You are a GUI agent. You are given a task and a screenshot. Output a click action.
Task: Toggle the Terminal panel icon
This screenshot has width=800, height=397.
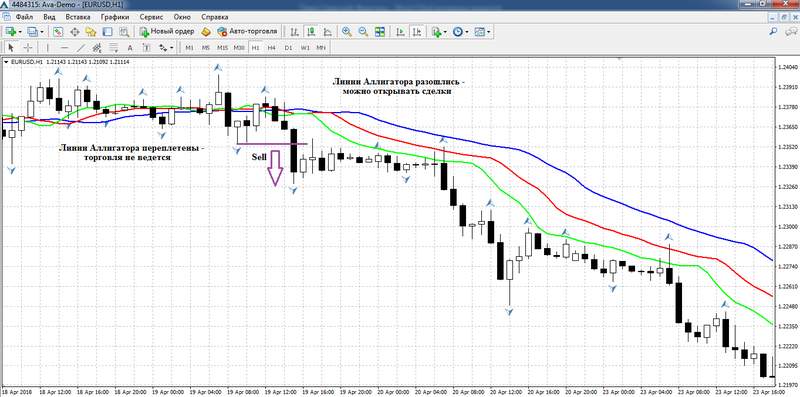pyautogui.click(x=107, y=32)
